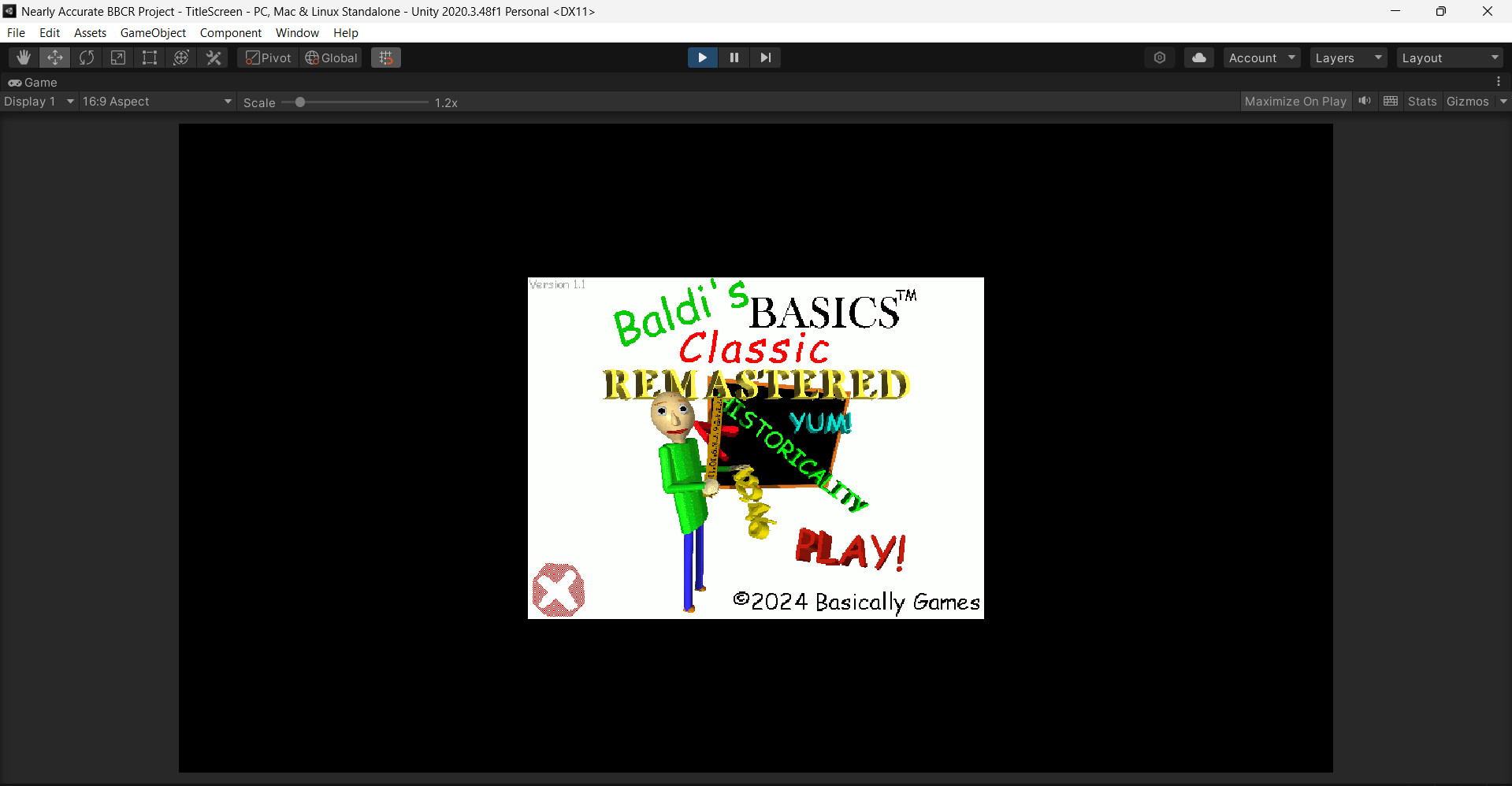Screen dimensions: 1512x786
Task: Pause play mode
Action: (734, 57)
